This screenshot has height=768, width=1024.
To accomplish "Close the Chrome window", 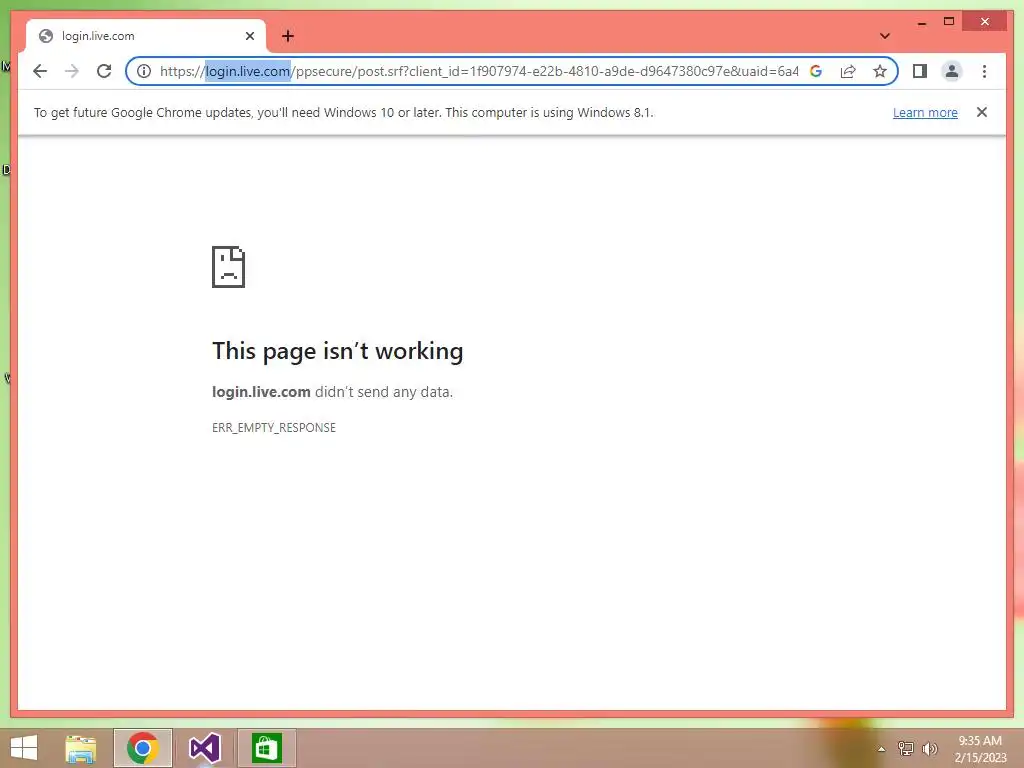I will point(985,22).
